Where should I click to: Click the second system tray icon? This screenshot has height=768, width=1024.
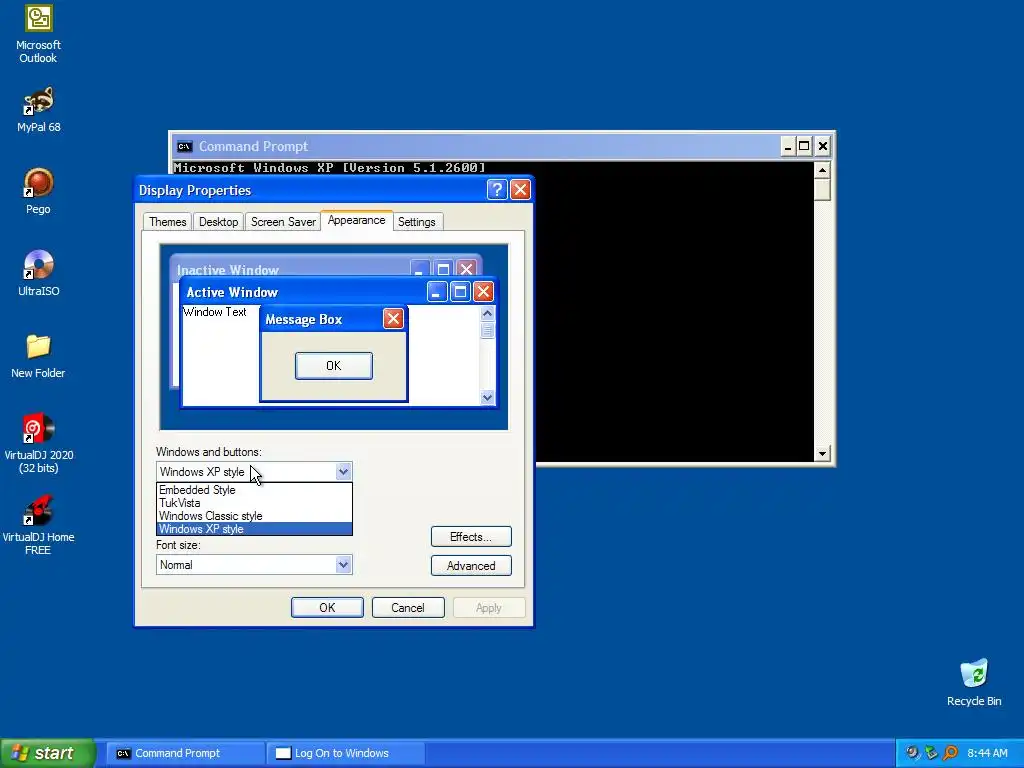(x=931, y=753)
